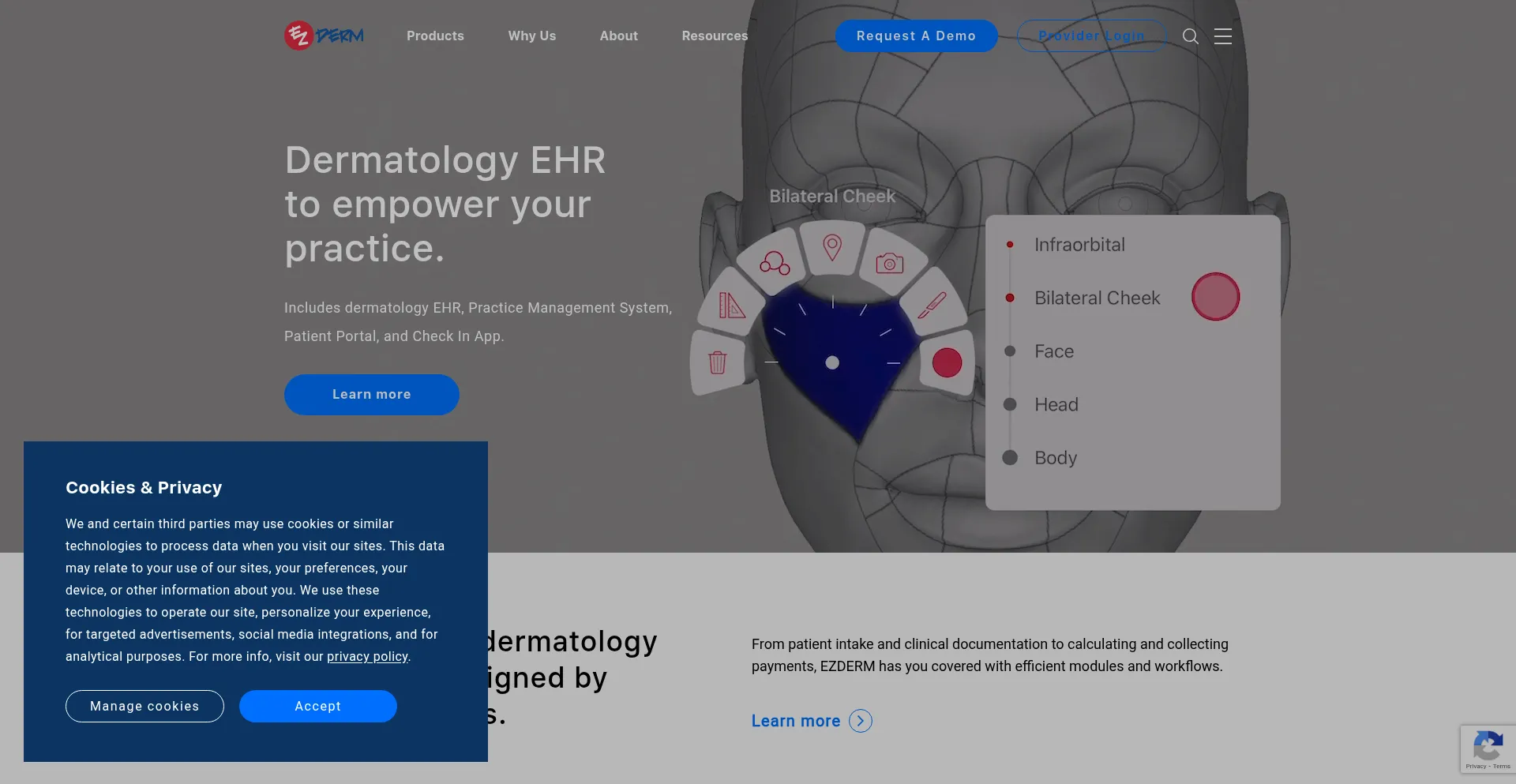
Task: Open the Resources navigation menu
Action: (714, 36)
